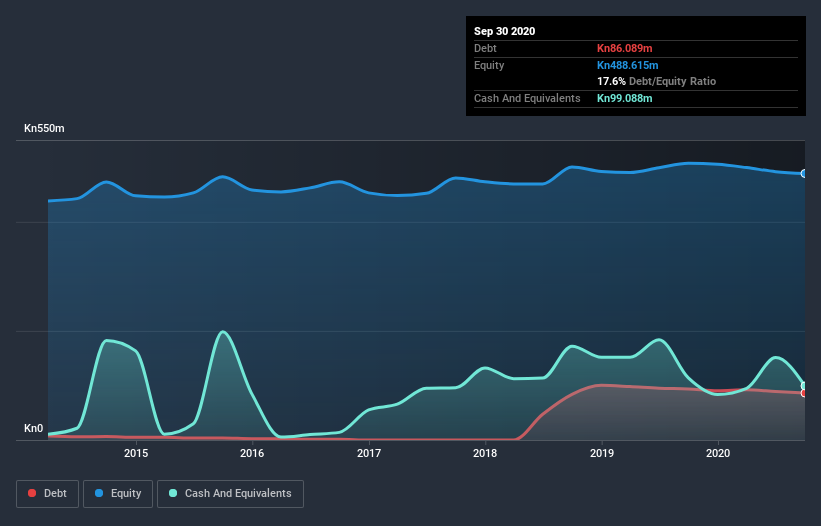Select the 2015 x-axis label
The image size is (821, 526).
point(136,453)
